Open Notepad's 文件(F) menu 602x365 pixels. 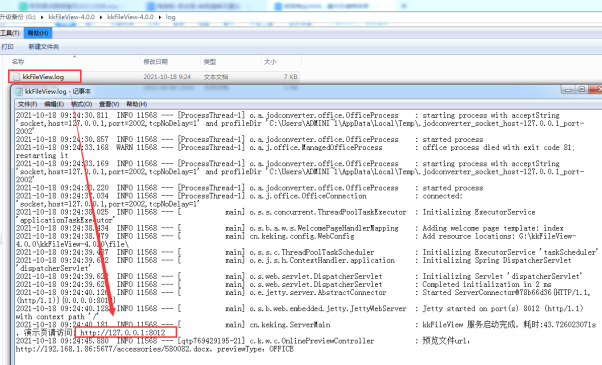pos(28,104)
